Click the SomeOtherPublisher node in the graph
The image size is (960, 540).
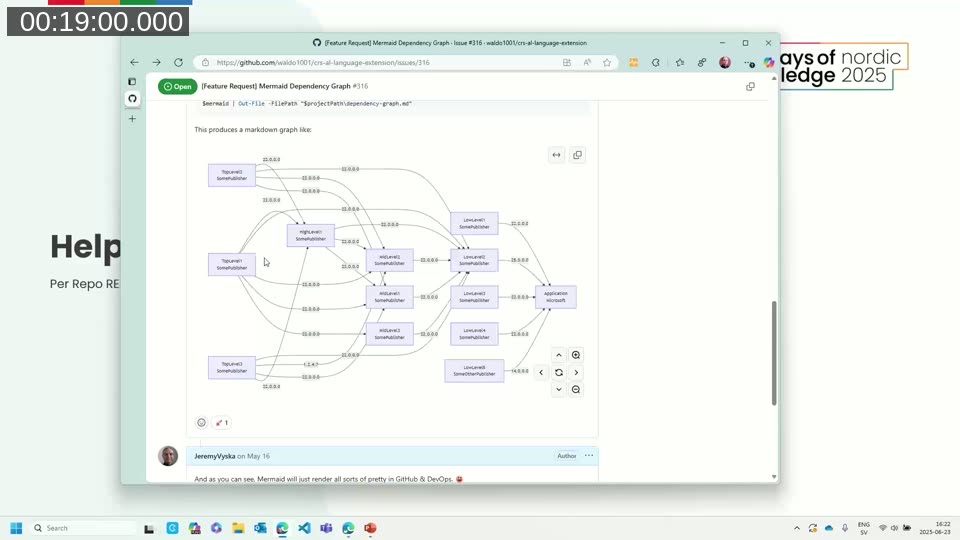[x=474, y=371]
